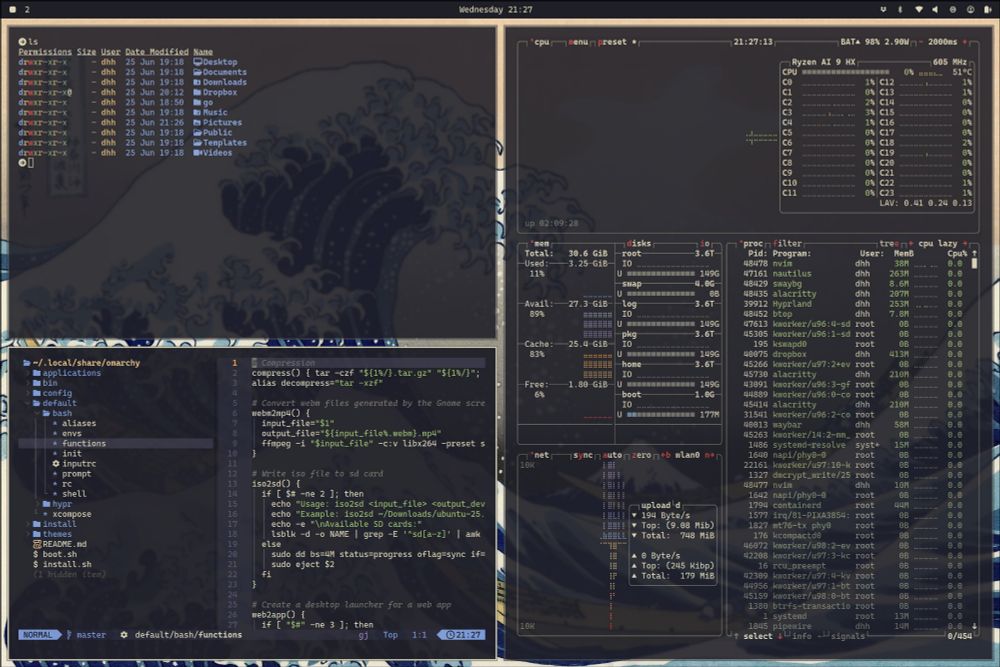Collapse the bash folder in nvim tree
Screen dimensions: 1000x667
tap(57, 413)
